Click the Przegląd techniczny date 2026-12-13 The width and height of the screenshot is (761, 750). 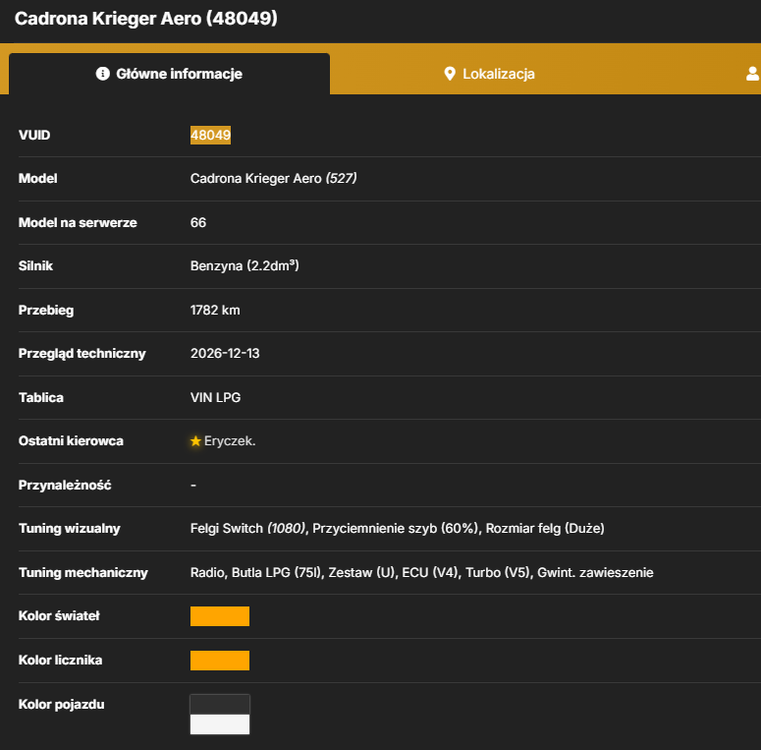[x=225, y=353]
